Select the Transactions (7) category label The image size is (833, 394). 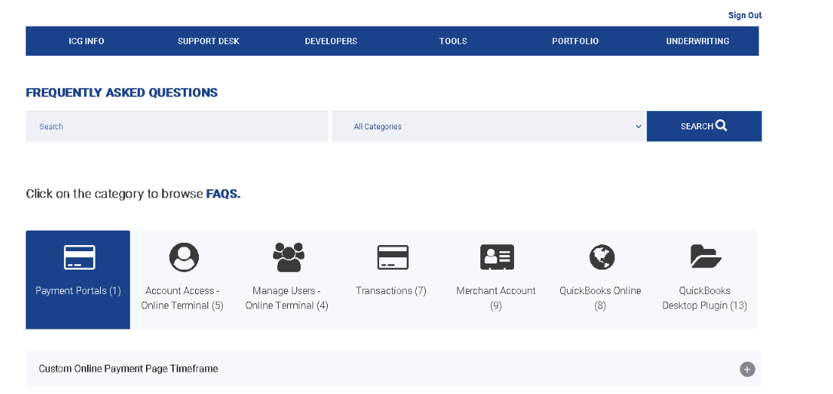tap(391, 291)
